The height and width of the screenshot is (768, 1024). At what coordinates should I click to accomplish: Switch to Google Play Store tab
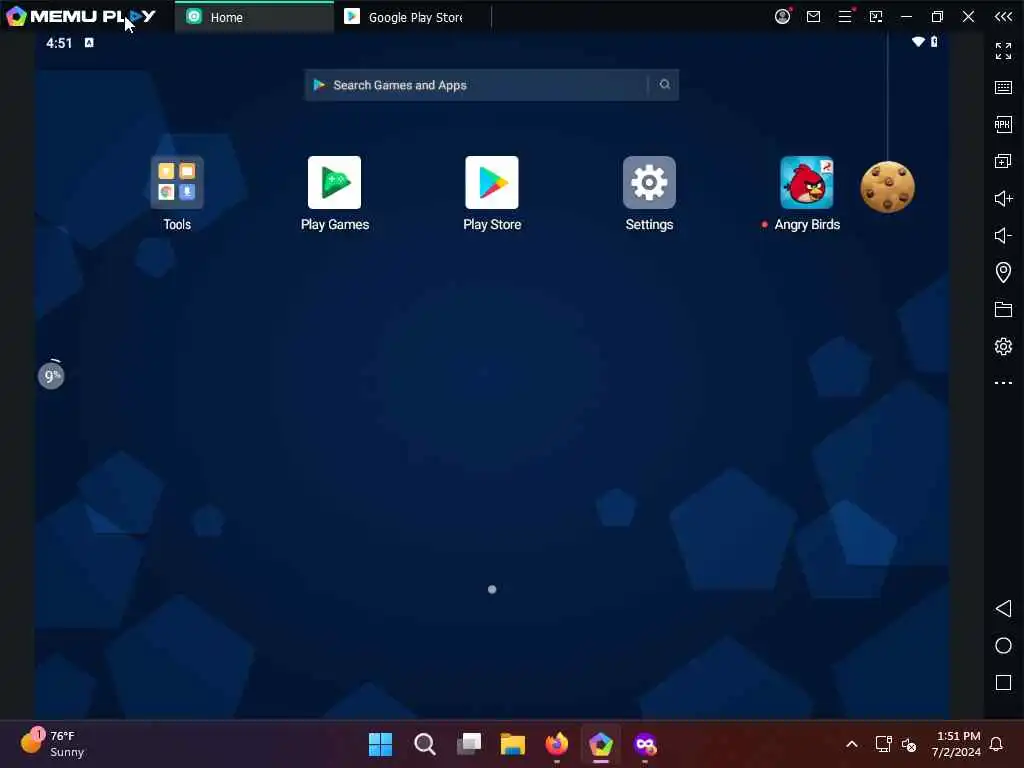[x=413, y=17]
